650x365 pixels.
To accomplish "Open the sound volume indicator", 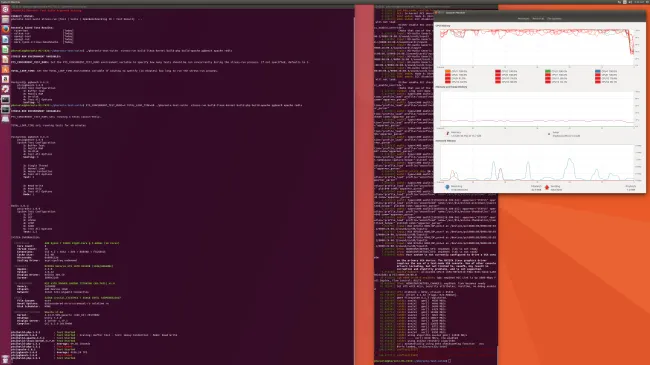I will (630, 2).
